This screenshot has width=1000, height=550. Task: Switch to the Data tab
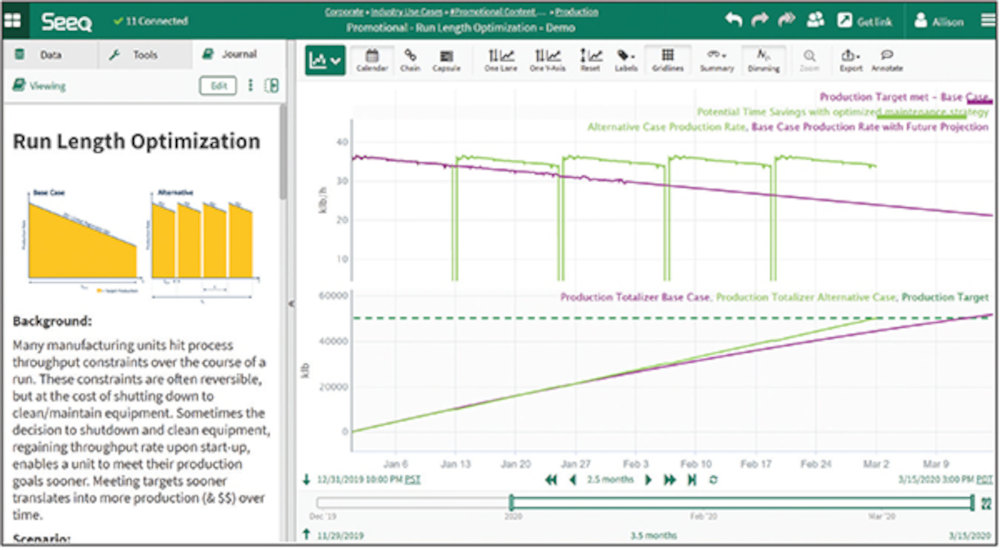[50, 55]
